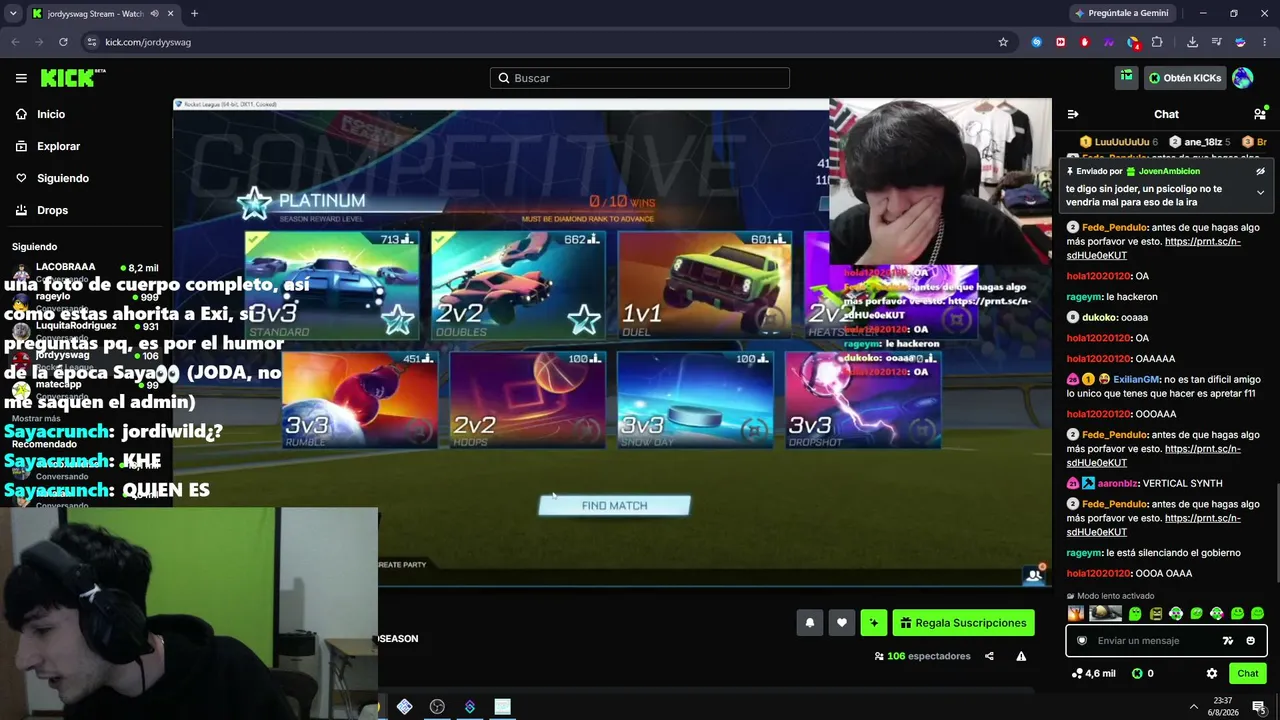The width and height of the screenshot is (1280, 720).
Task: View site information icon in the address bar
Action: [x=91, y=42]
